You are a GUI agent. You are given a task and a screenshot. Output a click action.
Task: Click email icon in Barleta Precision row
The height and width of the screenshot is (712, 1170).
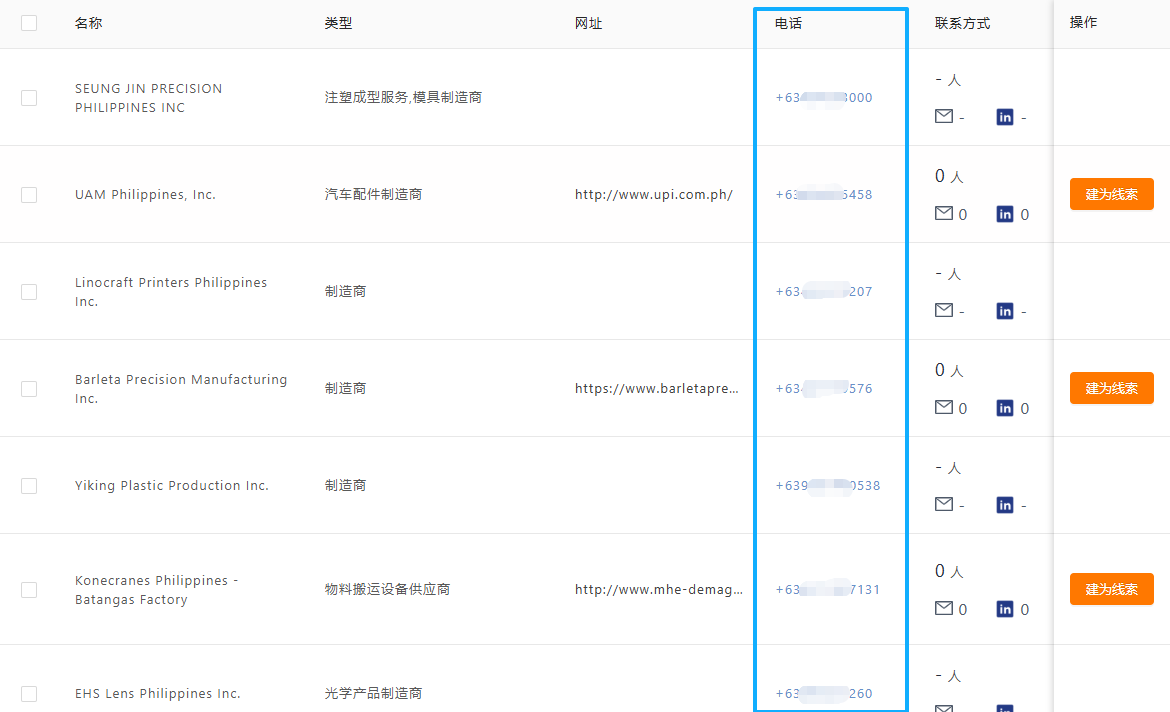[x=944, y=407]
